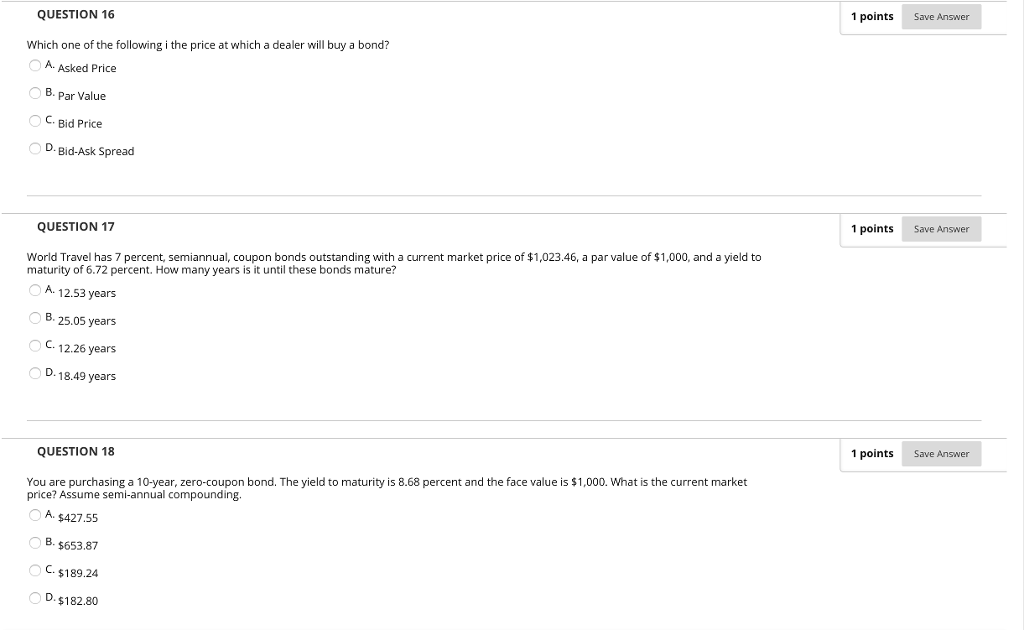Select option D Bid-Ask Spread in Question 16
The width and height of the screenshot is (1024, 630).
coord(34,148)
